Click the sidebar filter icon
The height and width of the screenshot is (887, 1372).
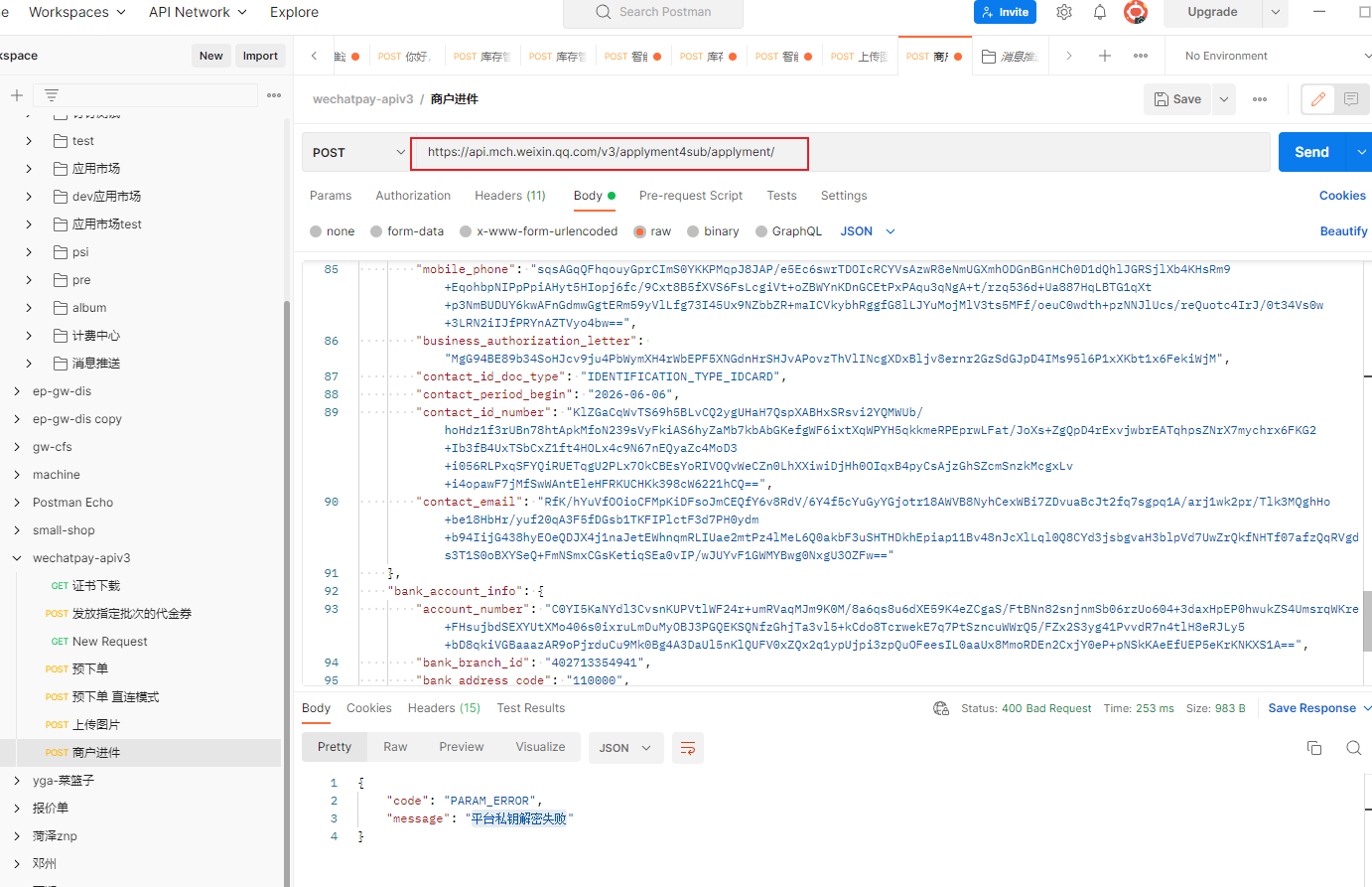pyautogui.click(x=52, y=95)
